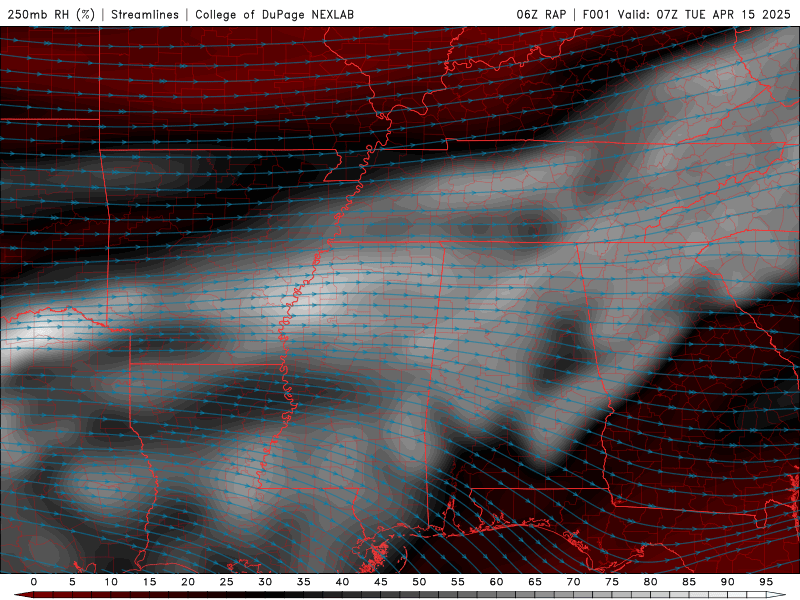The image size is (800, 600).
Task: Click the '250mb RH (%)' title text
Action: pyautogui.click(x=51, y=14)
